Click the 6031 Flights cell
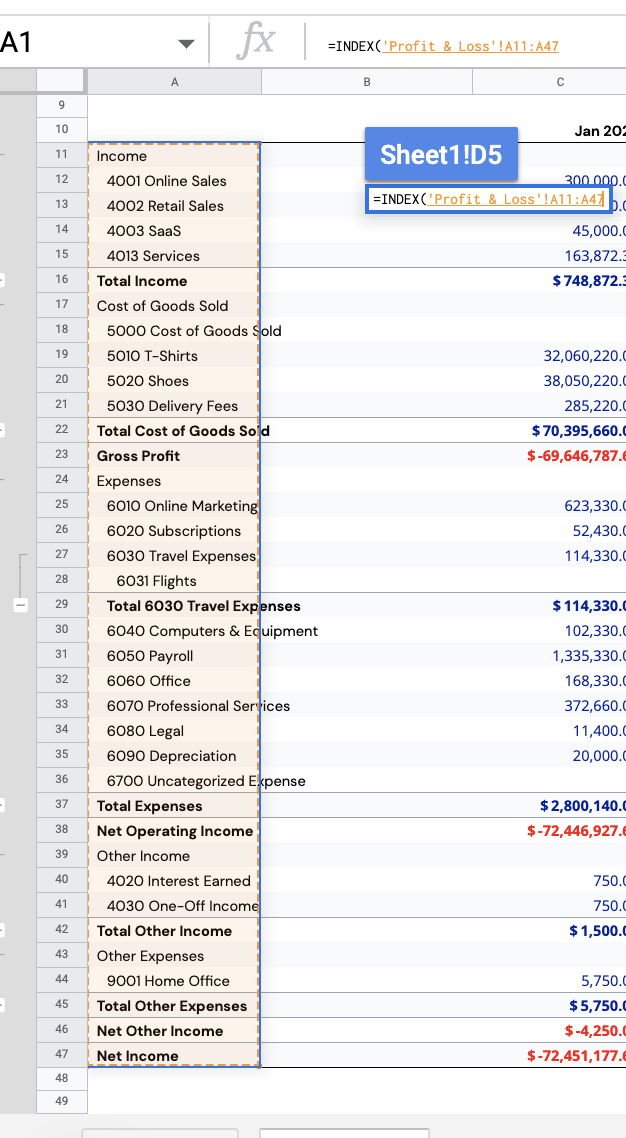 [174, 581]
